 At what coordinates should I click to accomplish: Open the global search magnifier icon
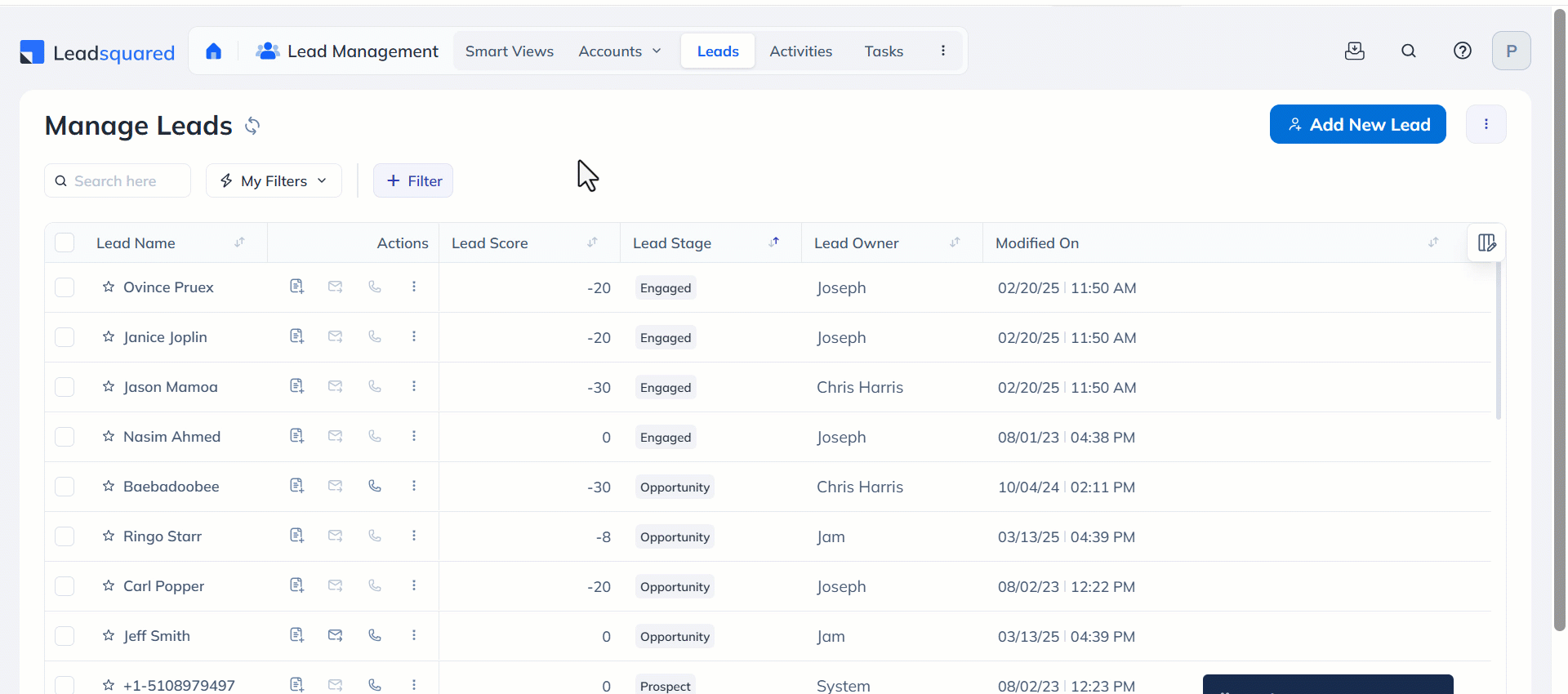click(x=1409, y=51)
